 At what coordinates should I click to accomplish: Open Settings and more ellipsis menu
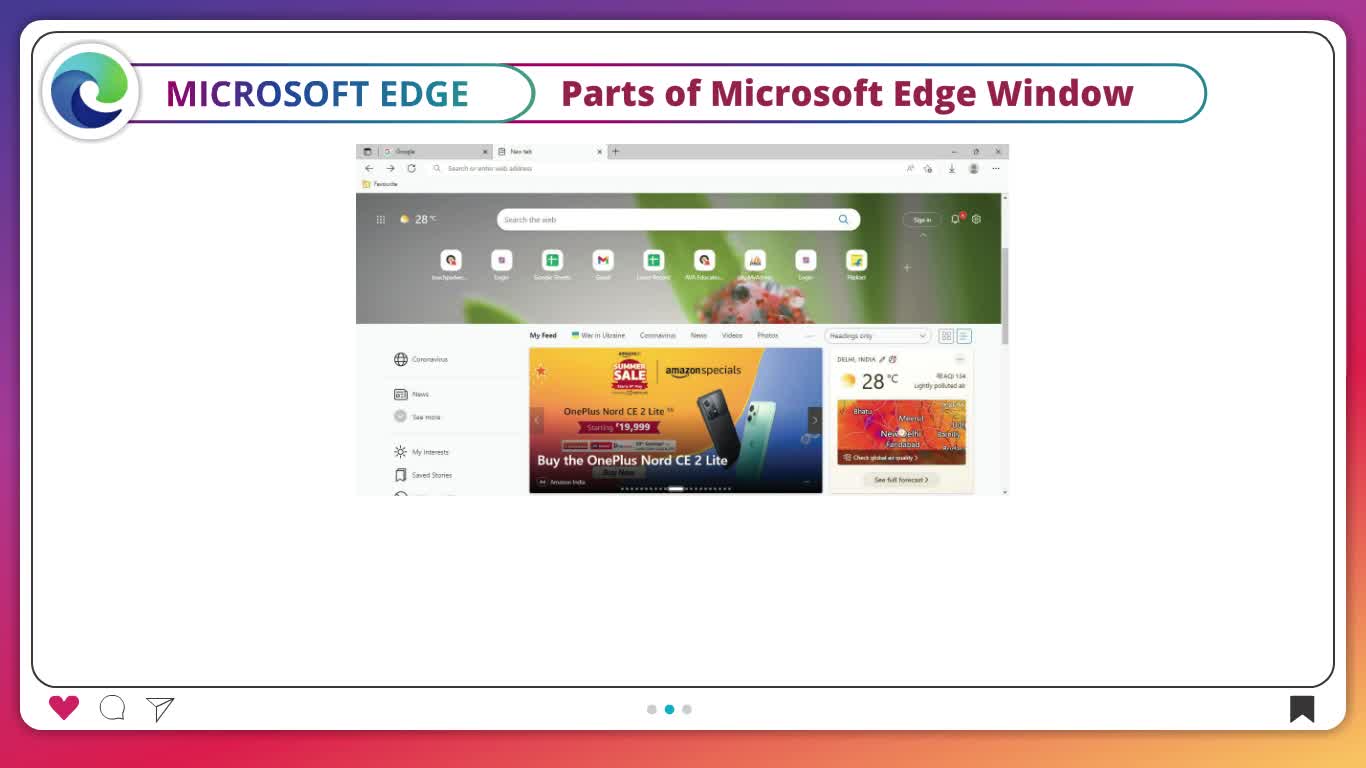(x=996, y=168)
